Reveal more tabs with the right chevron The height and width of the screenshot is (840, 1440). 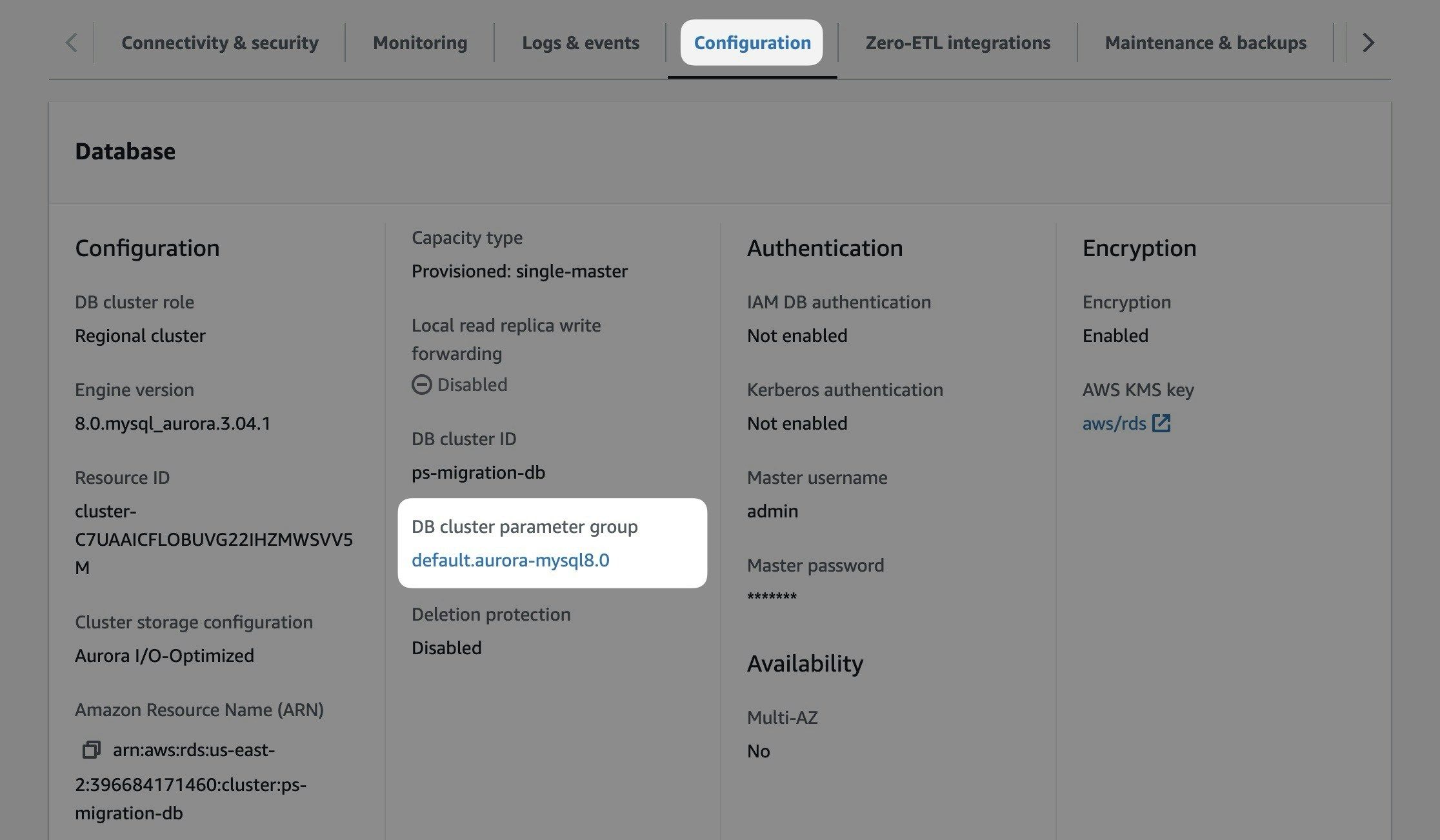click(1366, 43)
